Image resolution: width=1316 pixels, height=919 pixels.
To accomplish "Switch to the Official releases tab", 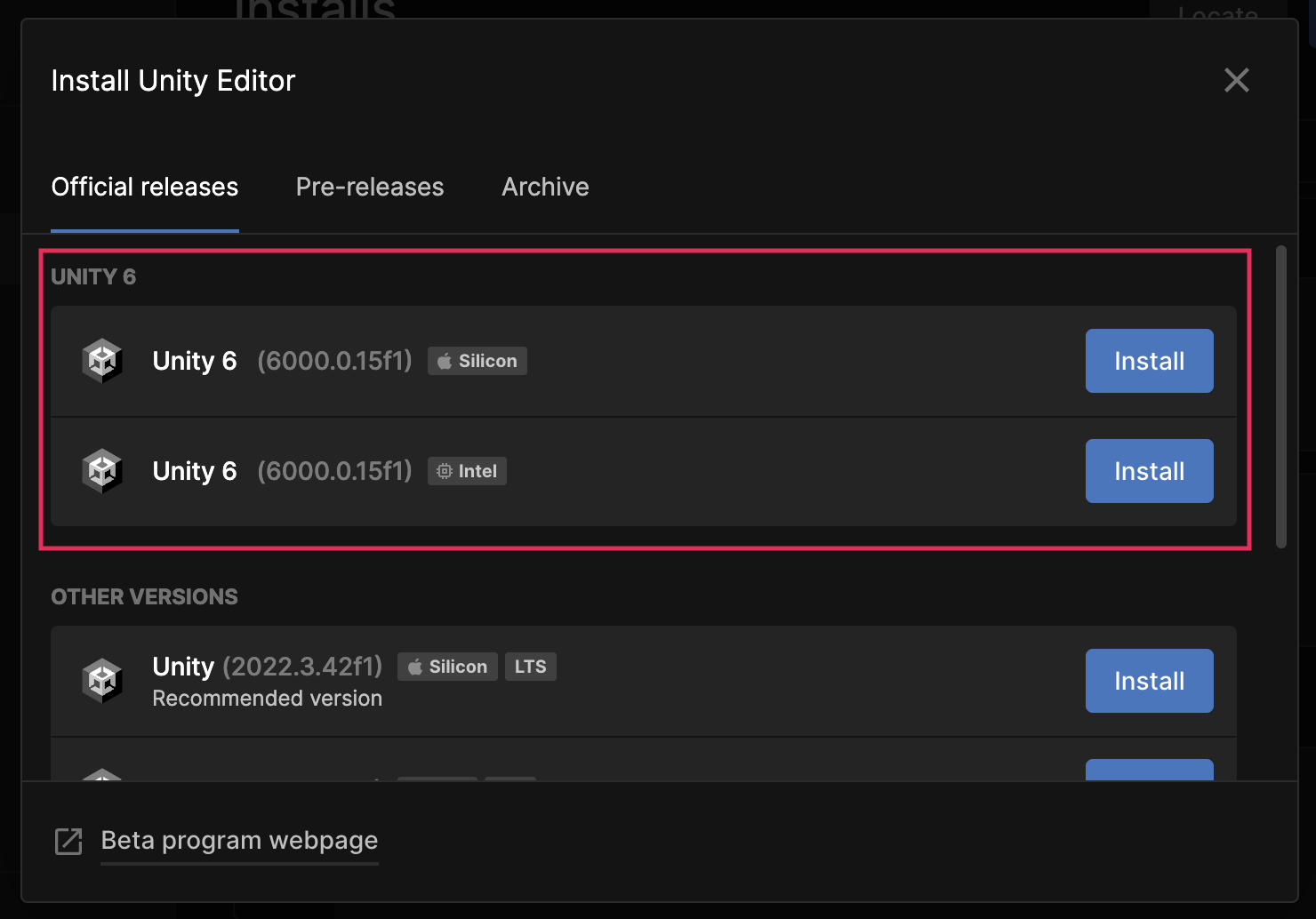I will pos(145,187).
